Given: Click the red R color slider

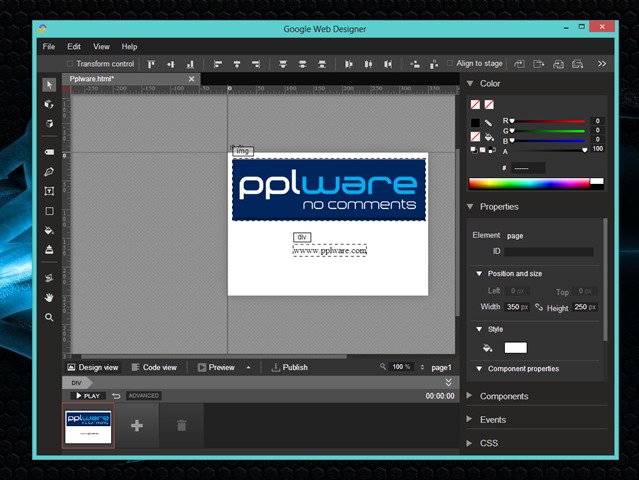Looking at the screenshot, I should (x=548, y=121).
